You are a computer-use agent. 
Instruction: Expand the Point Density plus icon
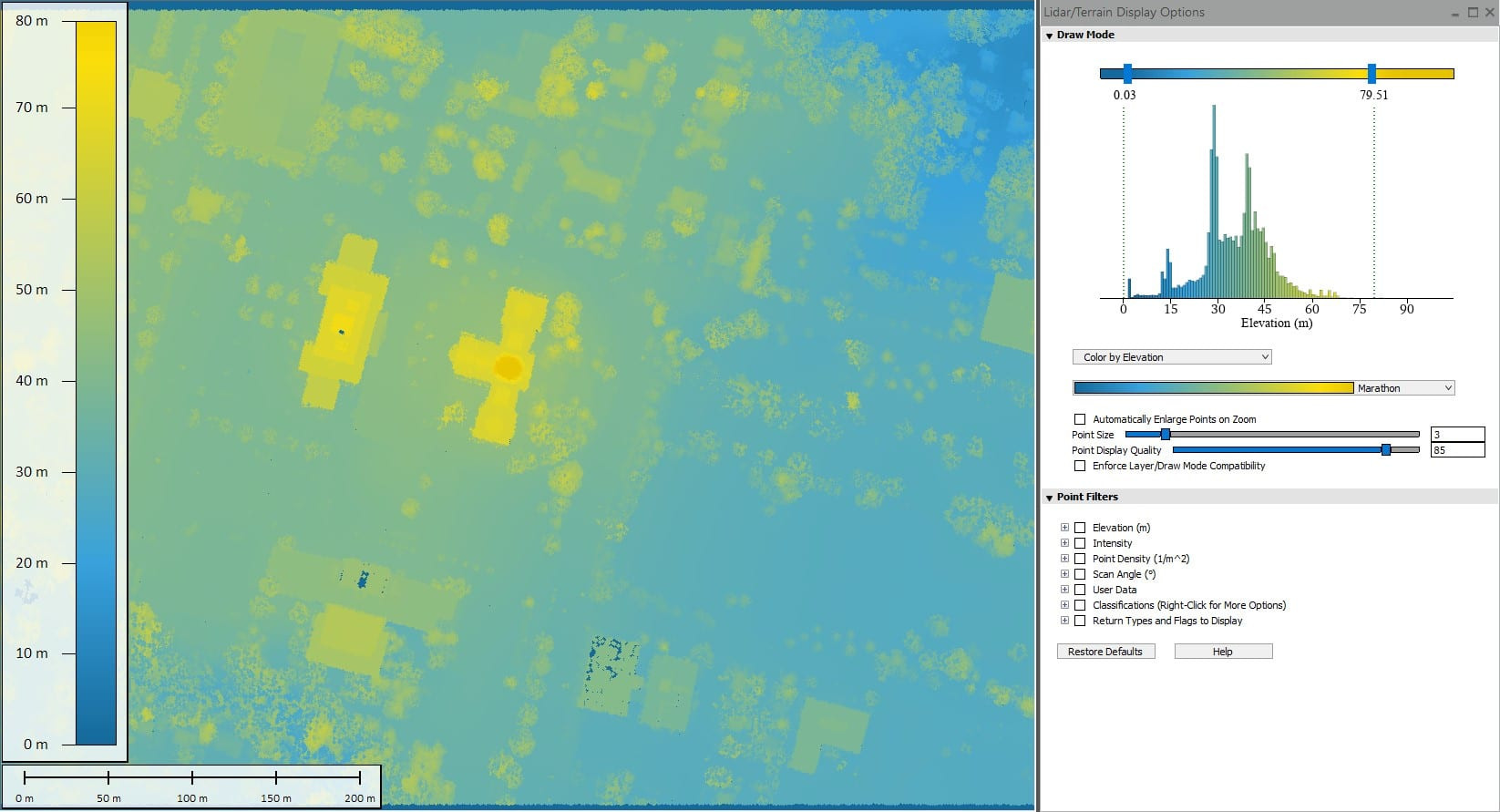1064,559
